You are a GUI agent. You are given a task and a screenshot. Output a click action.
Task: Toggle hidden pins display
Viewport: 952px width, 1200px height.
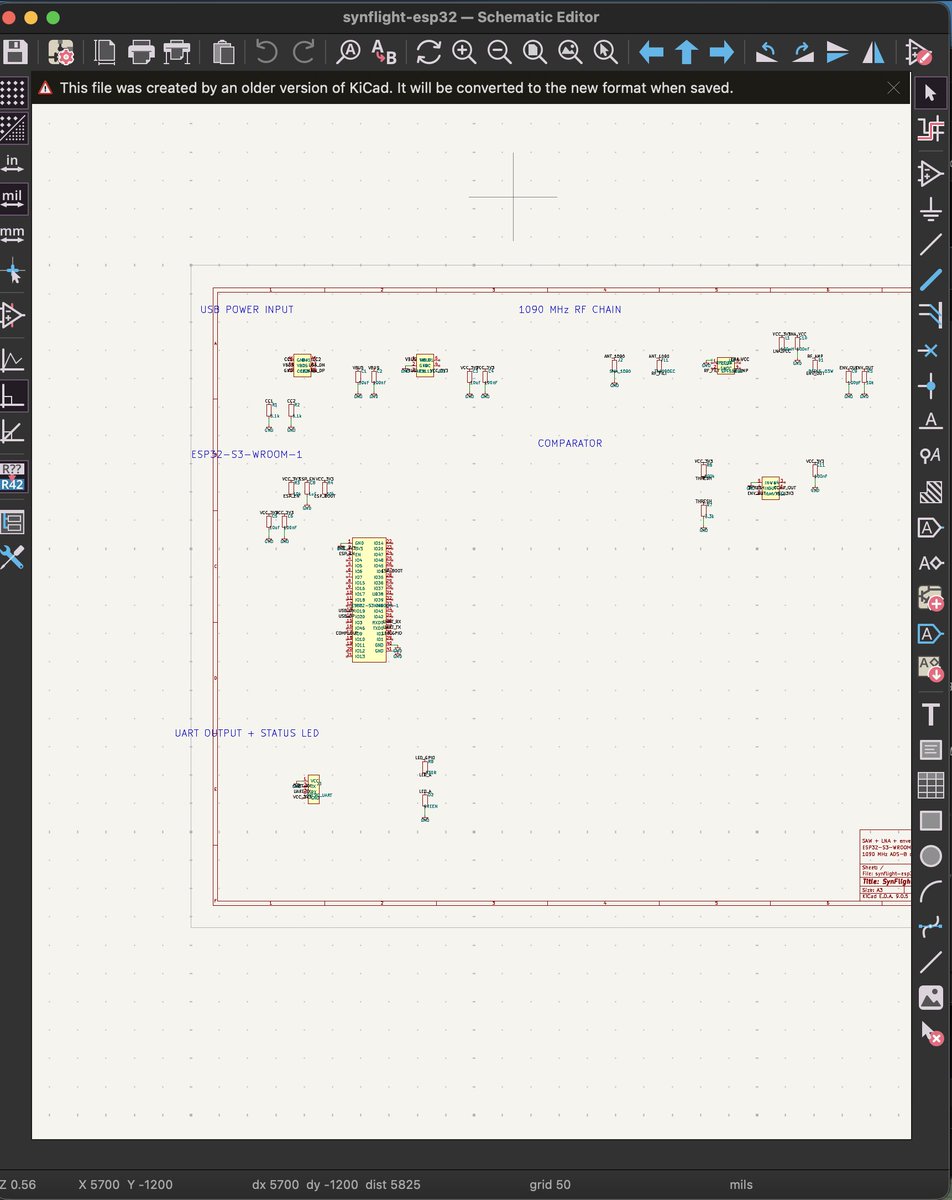[x=12, y=316]
